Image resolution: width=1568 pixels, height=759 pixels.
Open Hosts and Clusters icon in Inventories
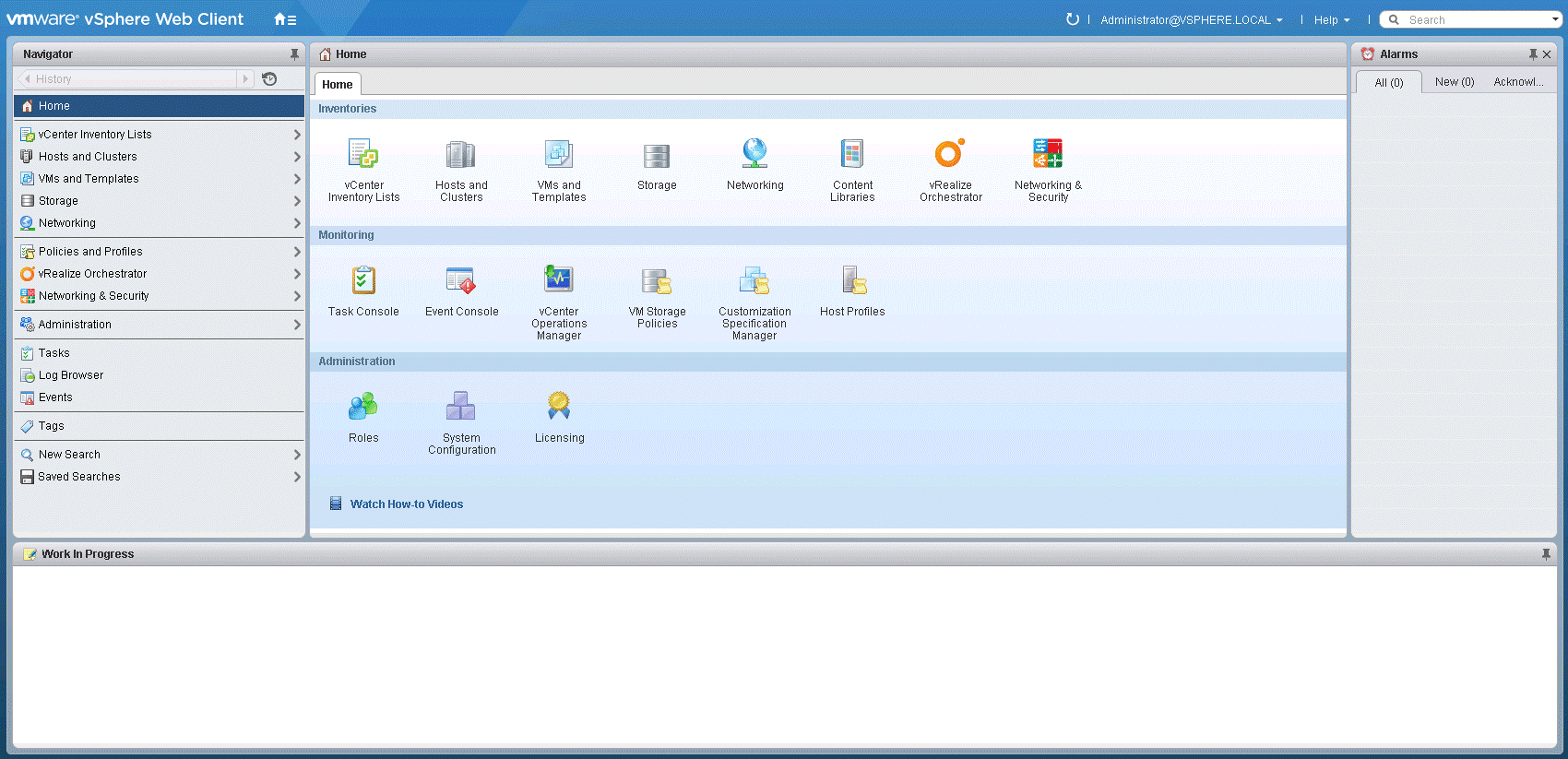pos(461,154)
